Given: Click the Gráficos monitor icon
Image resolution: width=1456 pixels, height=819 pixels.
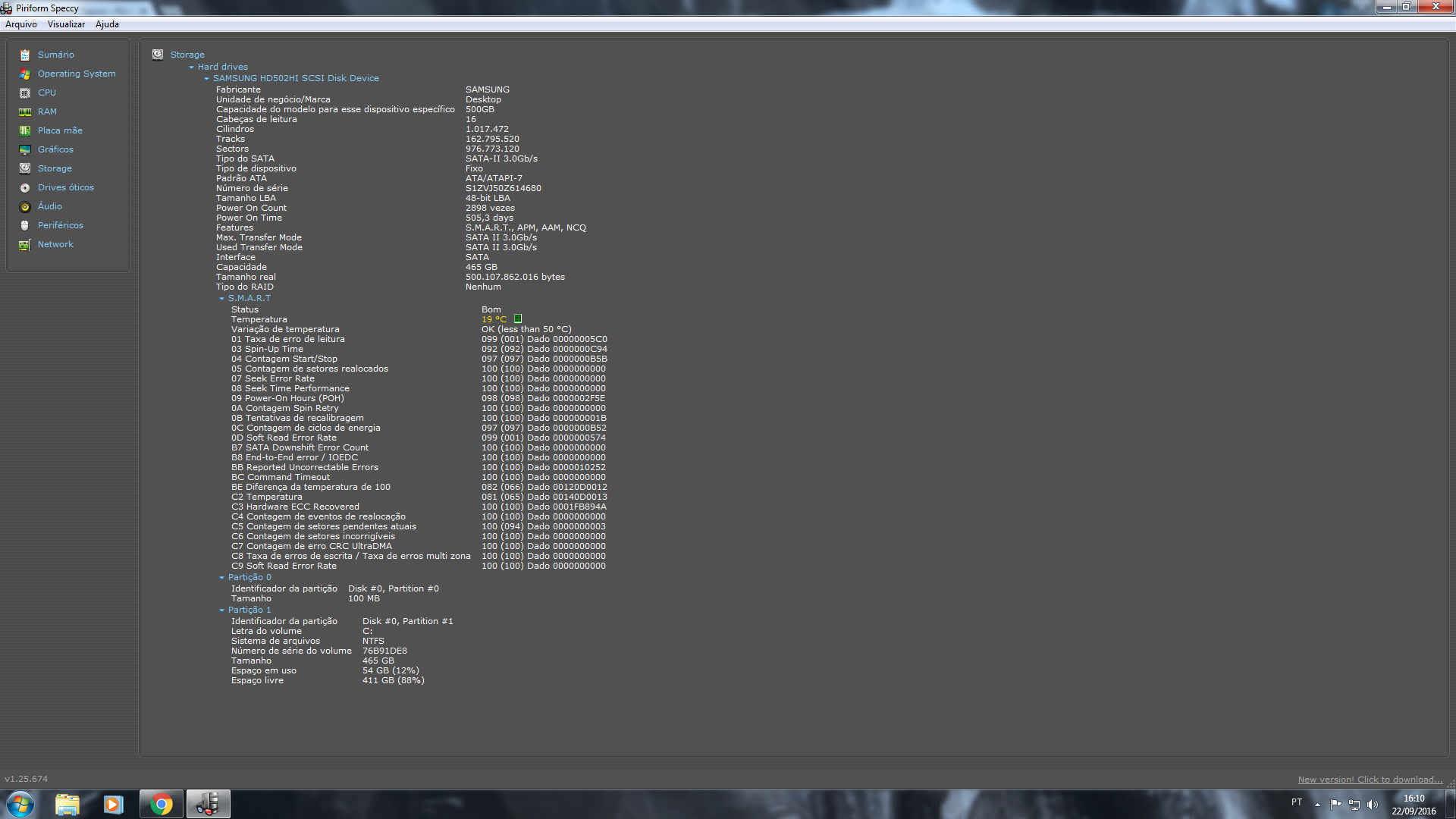Looking at the screenshot, I should tap(25, 149).
